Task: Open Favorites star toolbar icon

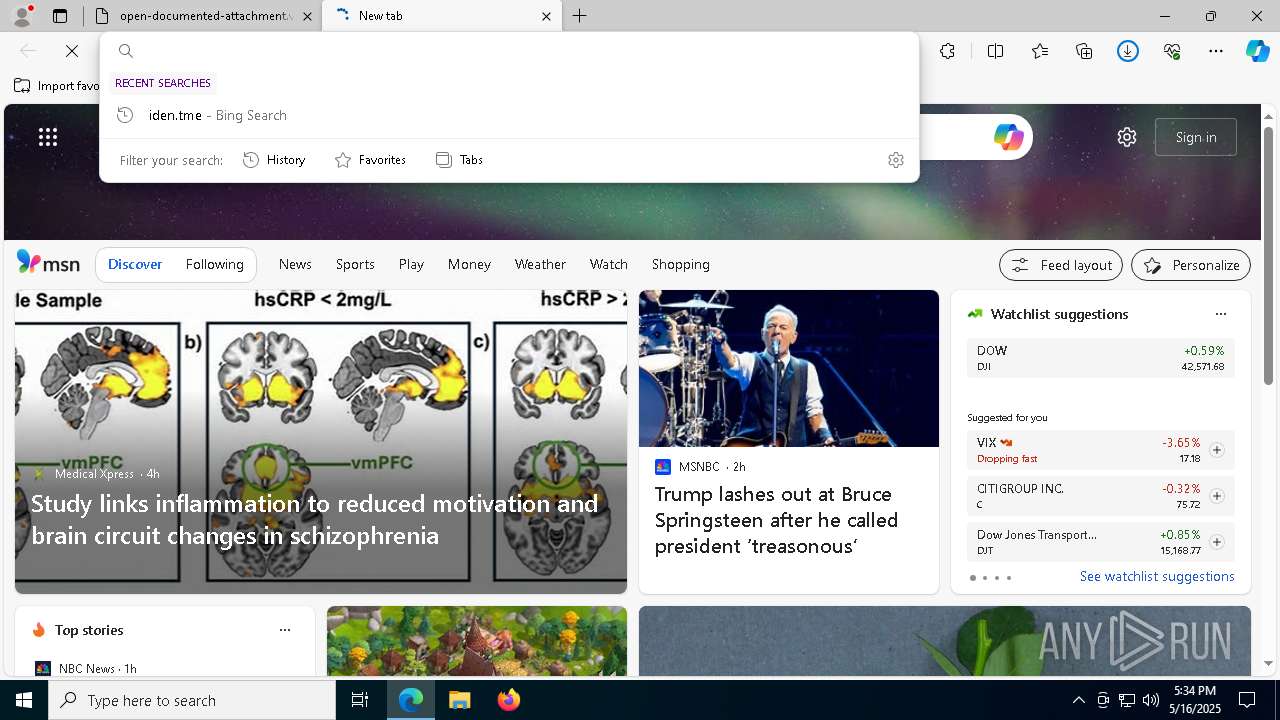Action: pos(1040,51)
